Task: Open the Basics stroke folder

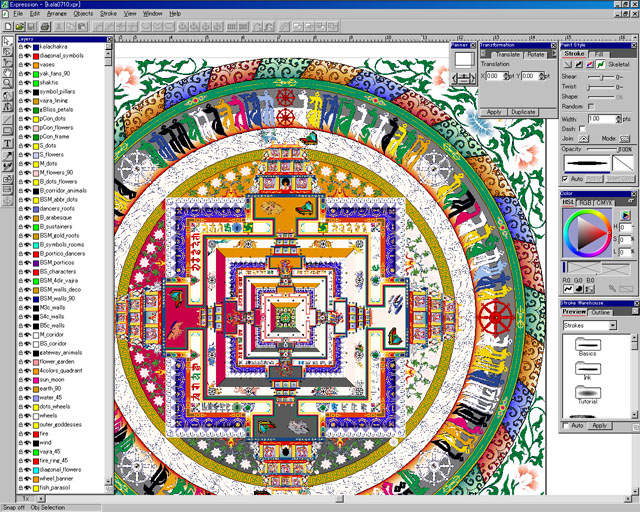Action: [587, 345]
